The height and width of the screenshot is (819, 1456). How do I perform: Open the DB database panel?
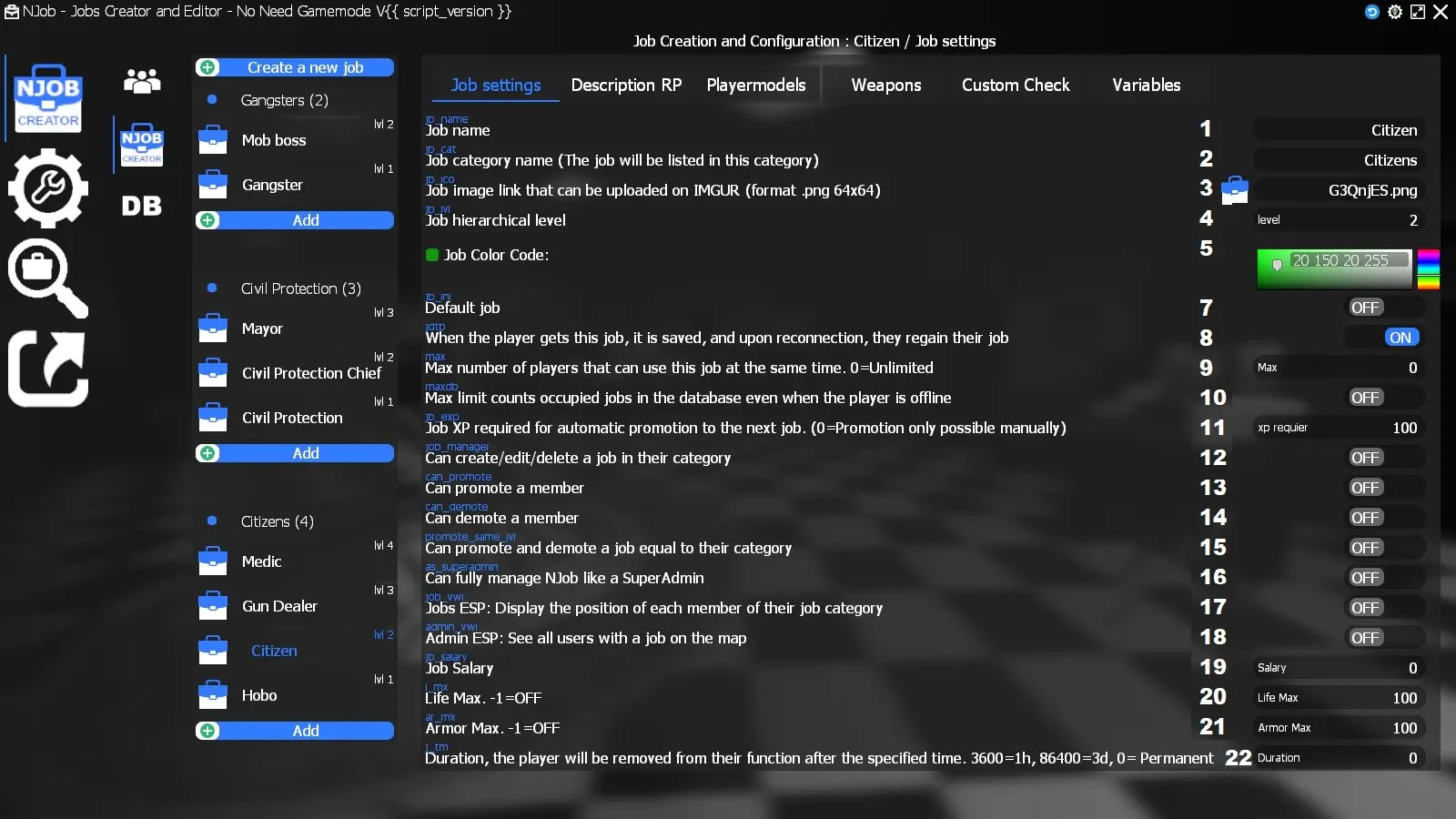(141, 207)
